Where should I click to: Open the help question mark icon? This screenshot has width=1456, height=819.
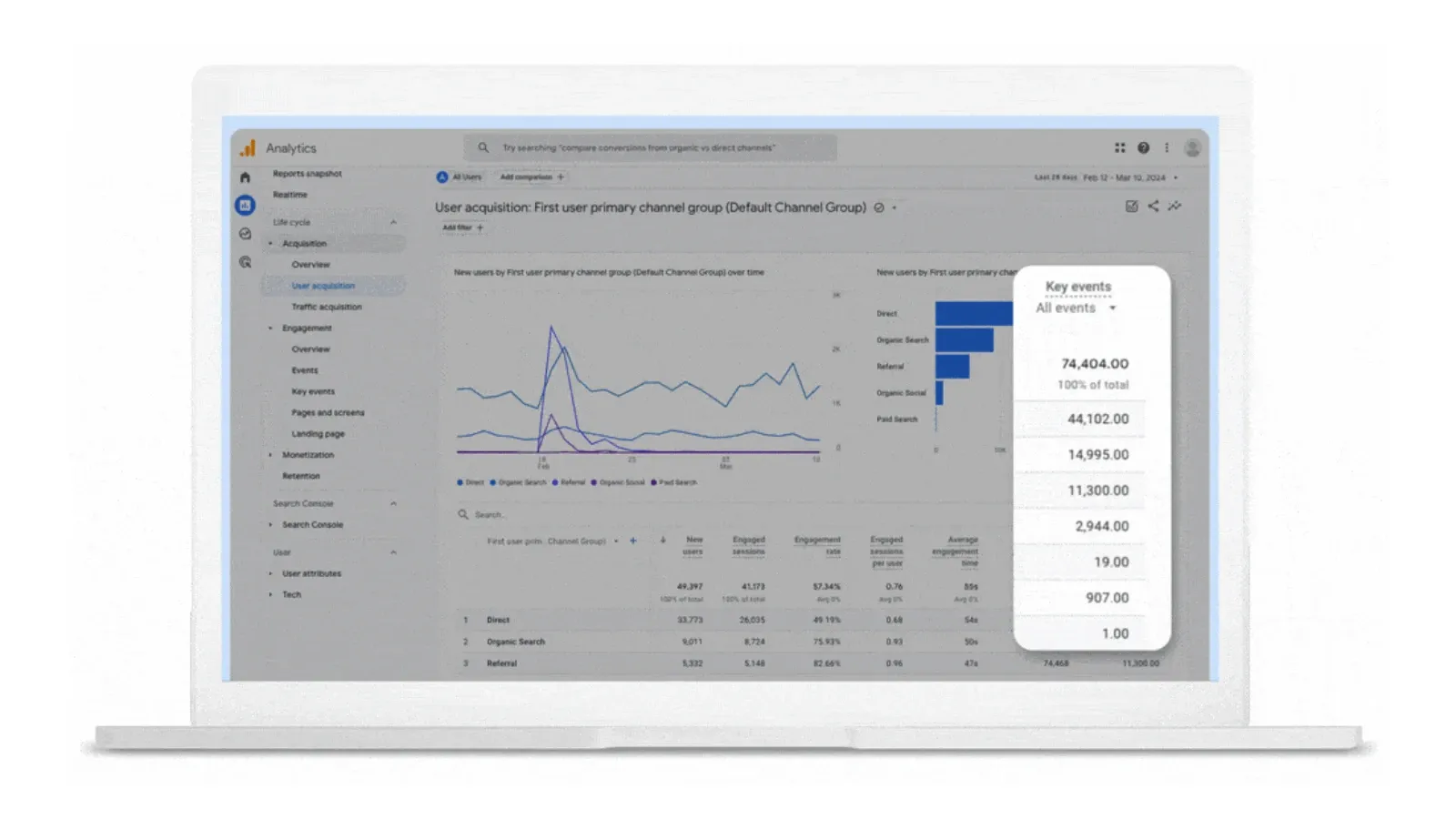pos(1143,147)
